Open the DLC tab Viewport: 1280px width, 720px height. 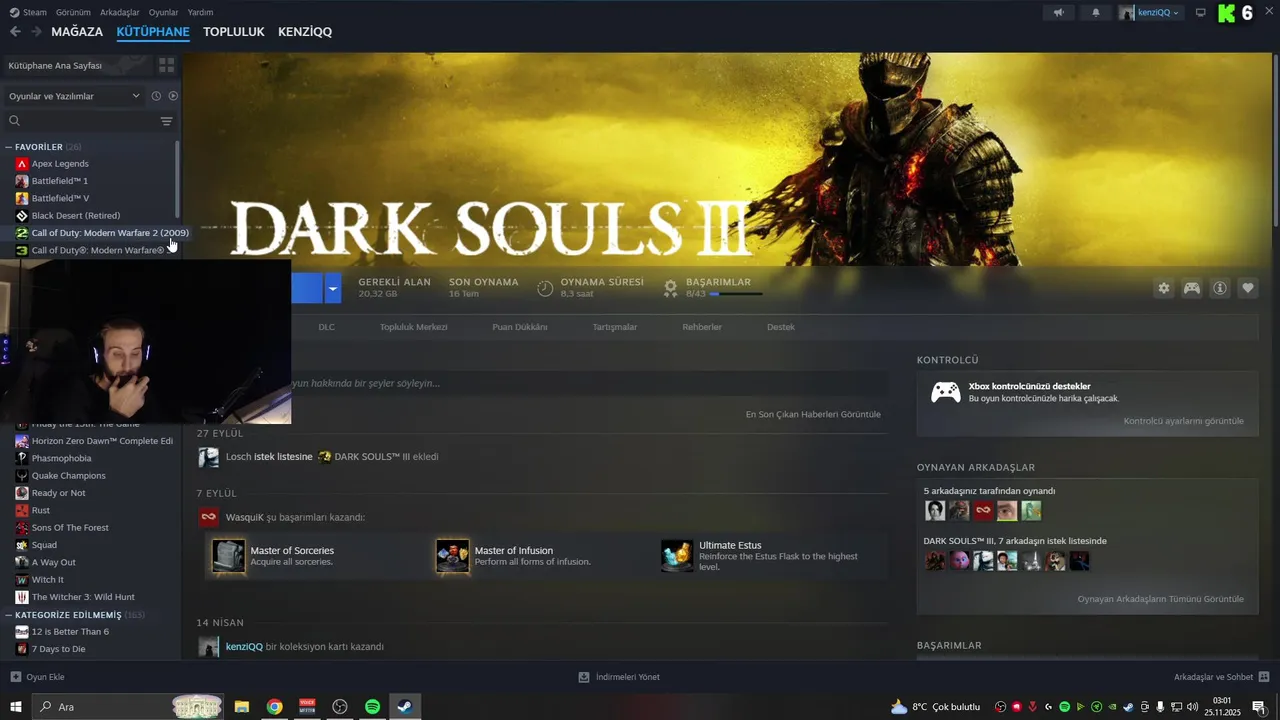point(326,327)
